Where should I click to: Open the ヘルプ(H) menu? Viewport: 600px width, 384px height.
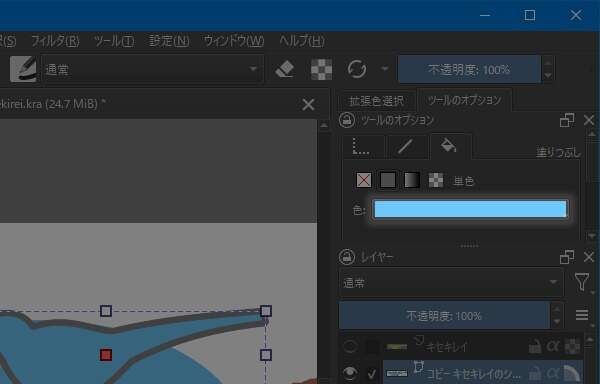[302, 41]
